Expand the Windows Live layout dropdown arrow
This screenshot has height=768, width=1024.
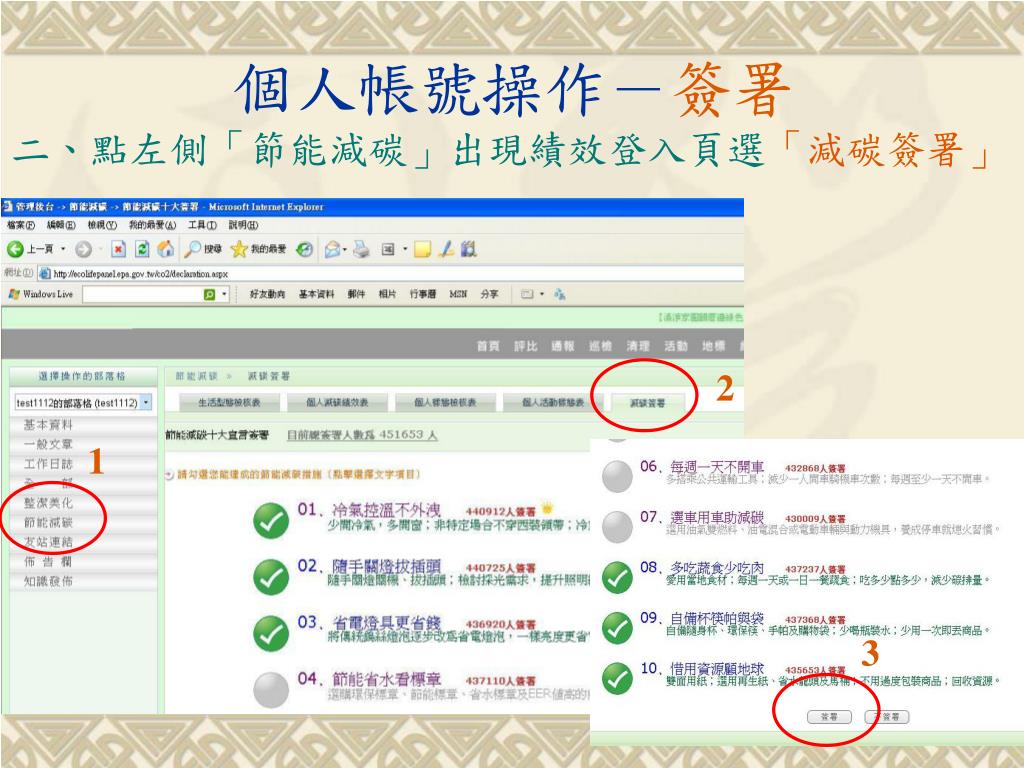tap(542, 295)
